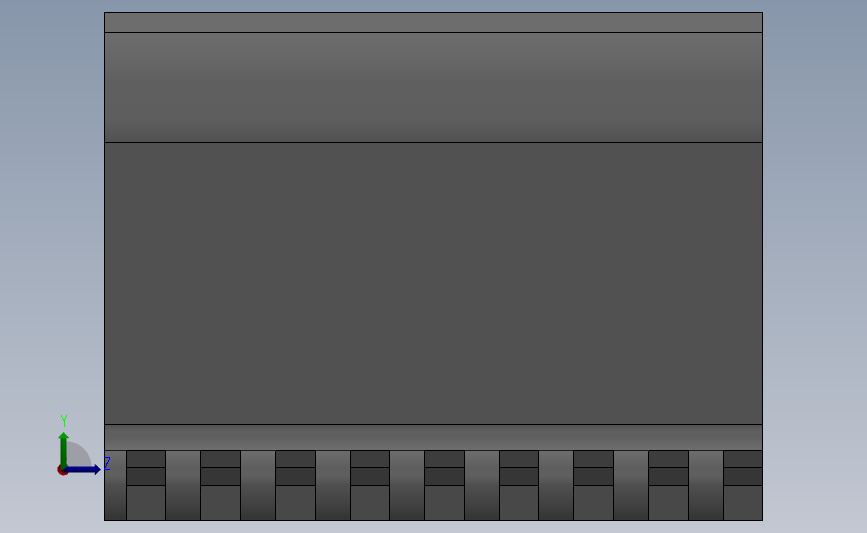Image resolution: width=867 pixels, height=533 pixels.
Task: Select the narrow top strip face of the model
Action: pyautogui.click(x=434, y=23)
